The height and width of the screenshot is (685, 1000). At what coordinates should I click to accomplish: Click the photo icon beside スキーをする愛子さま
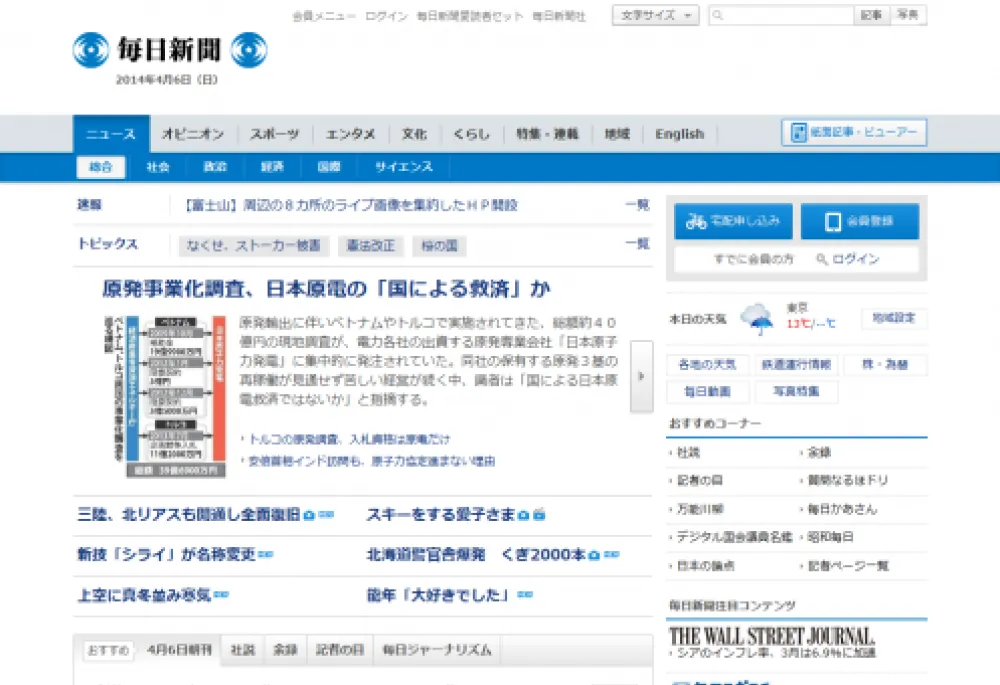pyautogui.click(x=524, y=515)
